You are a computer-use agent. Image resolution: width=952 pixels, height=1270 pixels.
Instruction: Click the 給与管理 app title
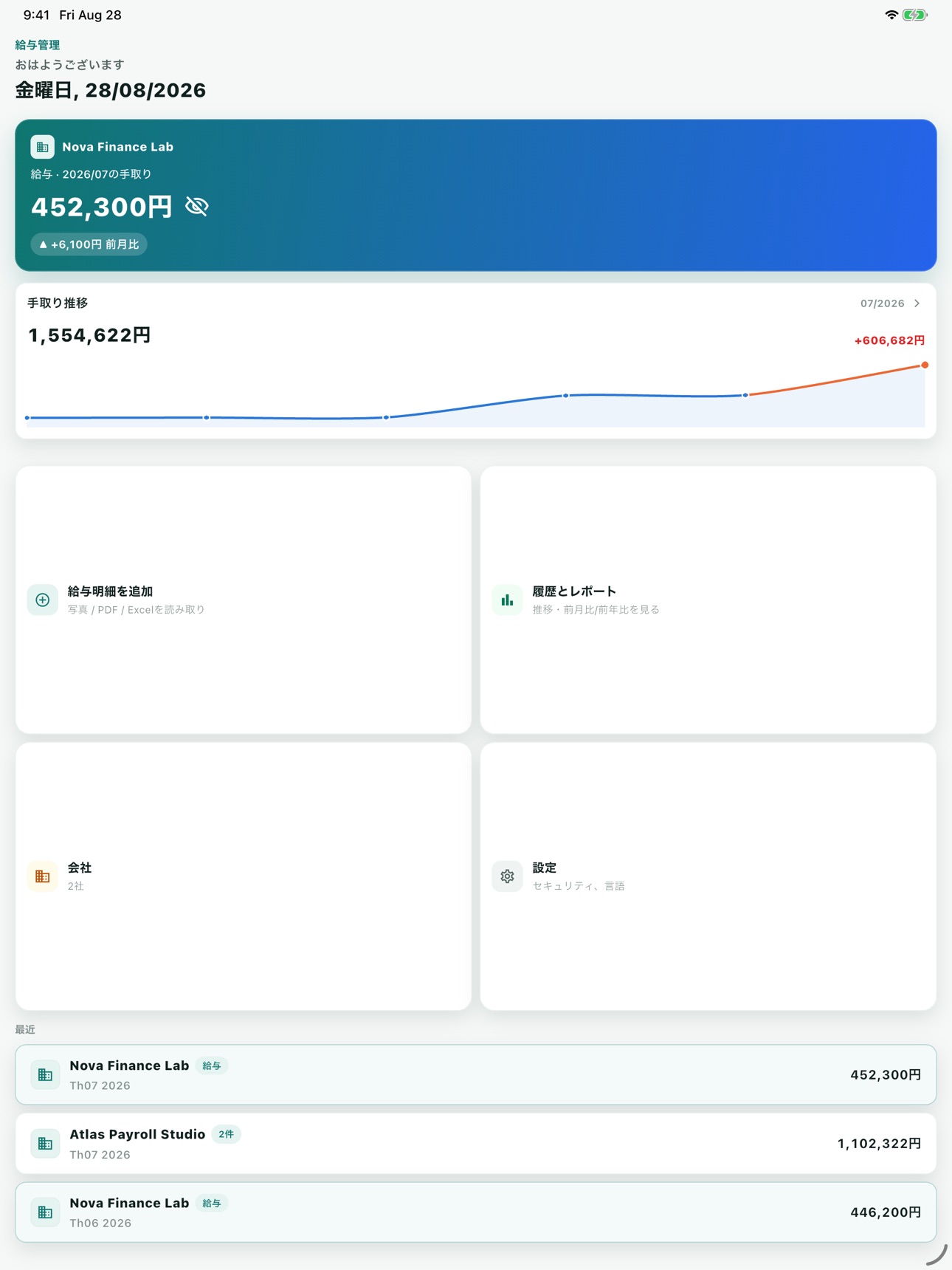(x=38, y=45)
